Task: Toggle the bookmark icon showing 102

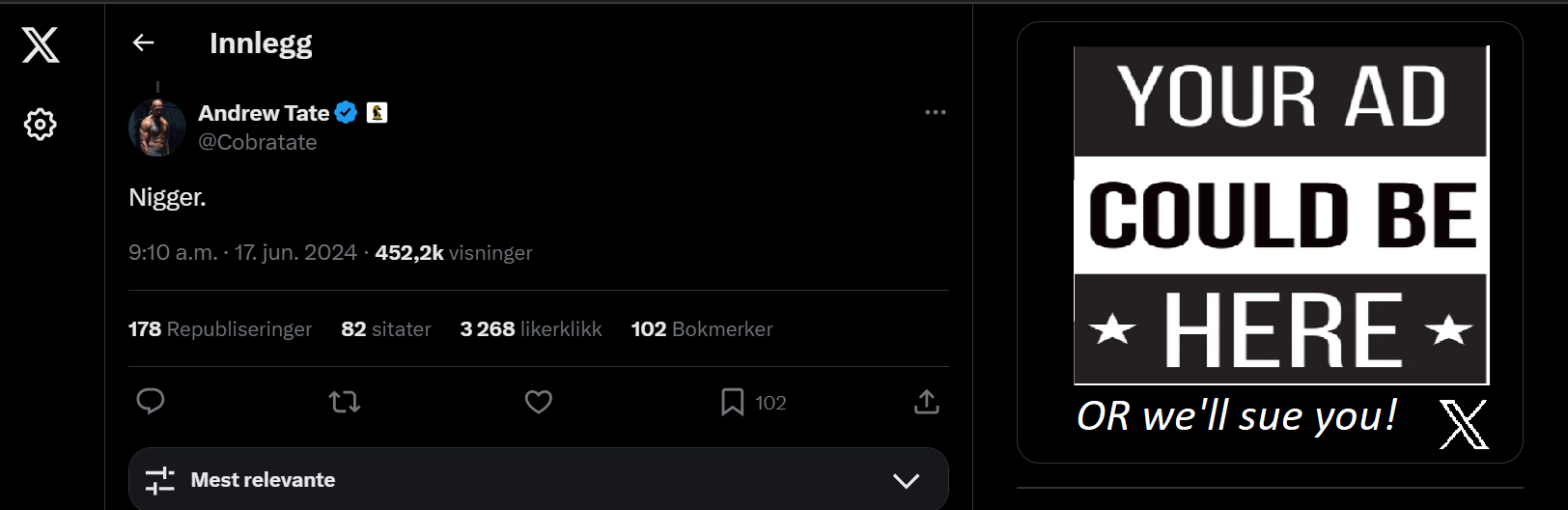Action: (733, 402)
